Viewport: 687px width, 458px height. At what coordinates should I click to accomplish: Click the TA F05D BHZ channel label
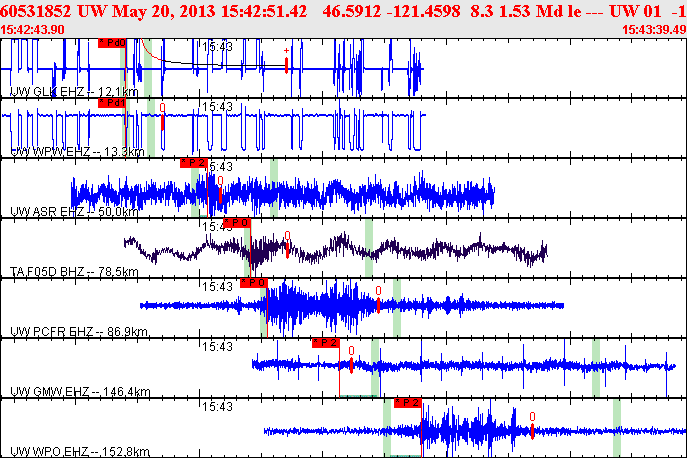[x=74, y=272]
